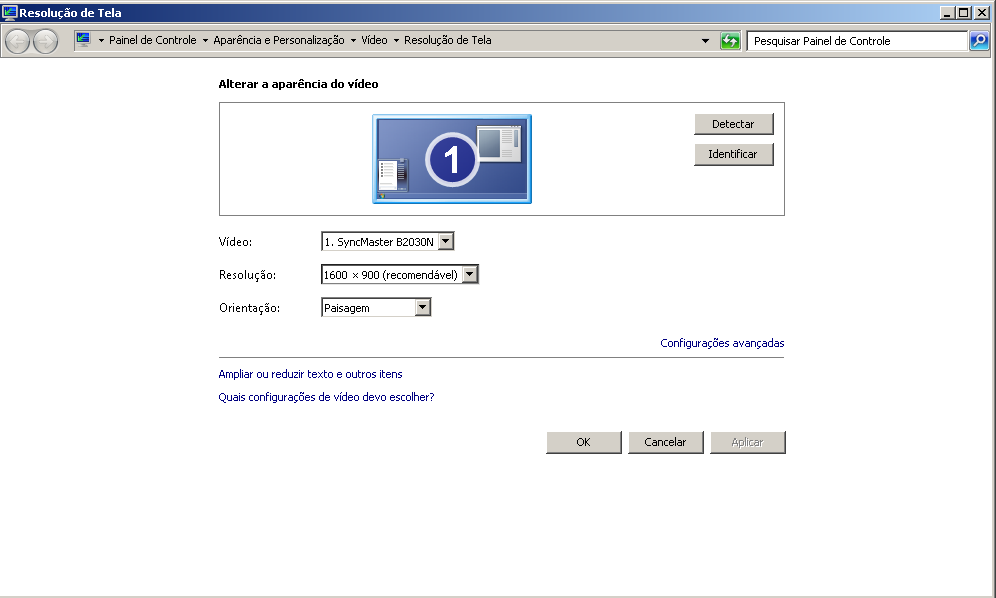Close the Resolução de Tela window
This screenshot has width=996, height=598.
point(981,13)
